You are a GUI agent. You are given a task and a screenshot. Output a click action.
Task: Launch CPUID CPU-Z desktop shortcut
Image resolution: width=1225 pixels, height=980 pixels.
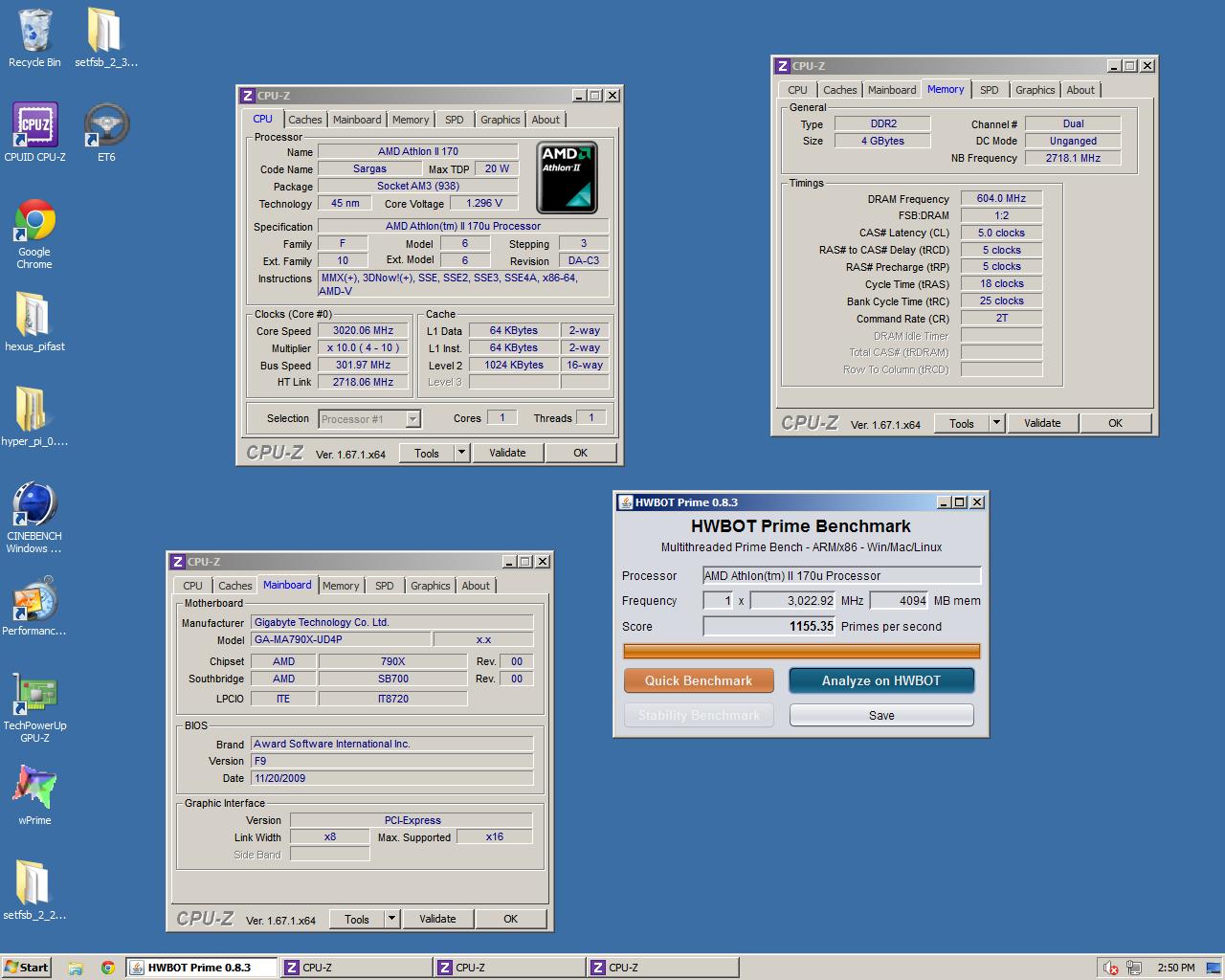point(34,132)
